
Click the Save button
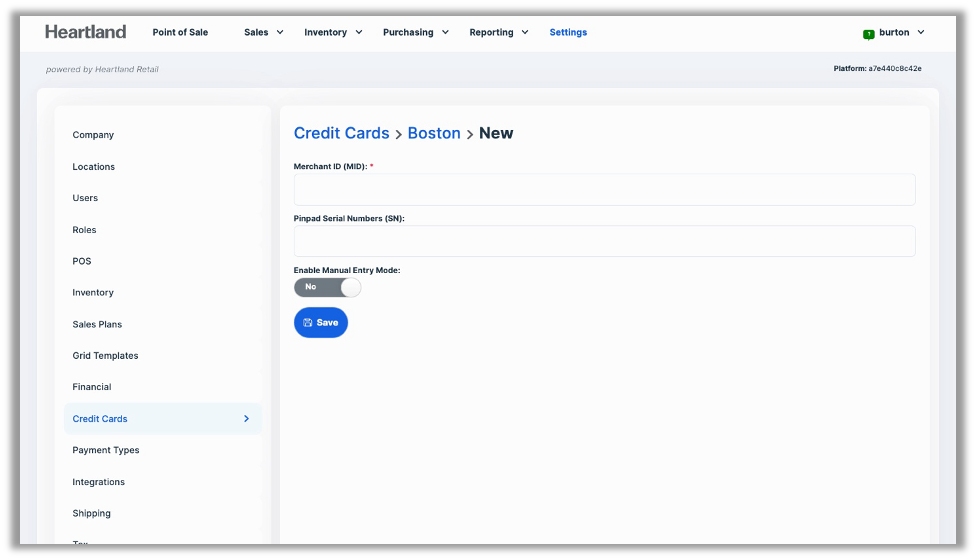coord(320,322)
